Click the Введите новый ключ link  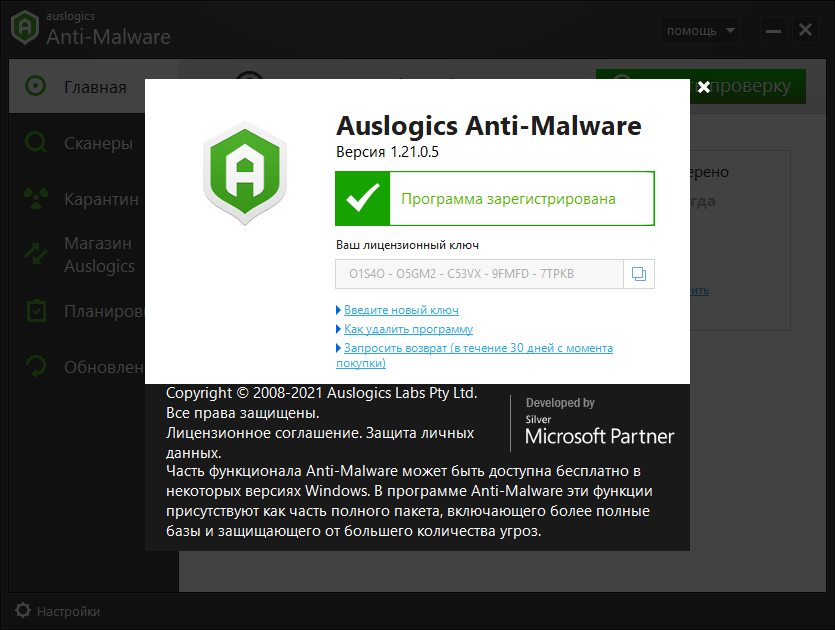coord(401,310)
